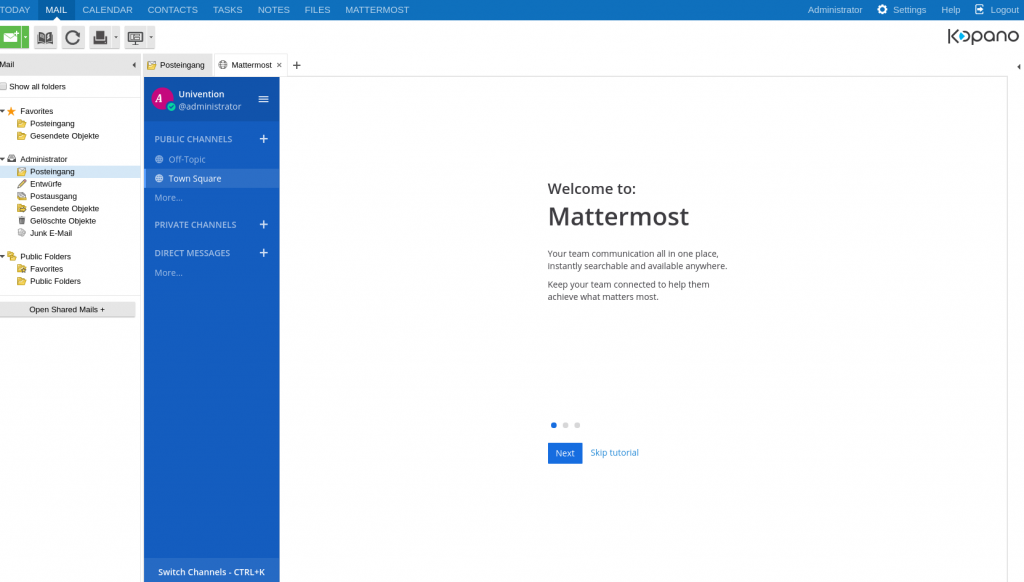
Task: Collapse the Mail navigation panel arrow
Action: click(134, 65)
